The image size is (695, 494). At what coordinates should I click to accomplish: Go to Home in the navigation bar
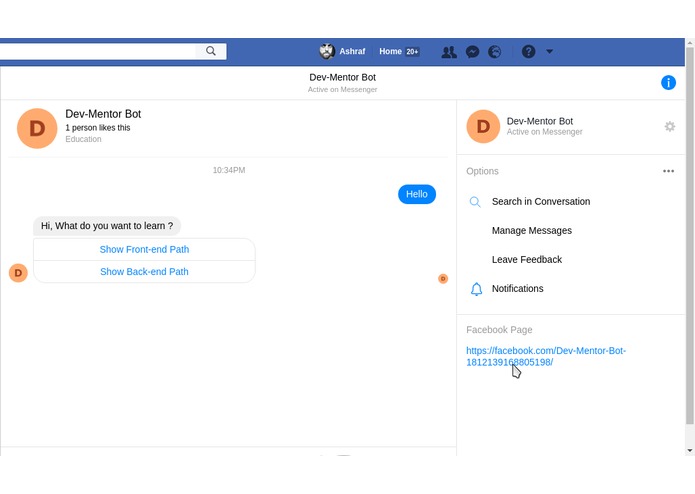tap(390, 51)
